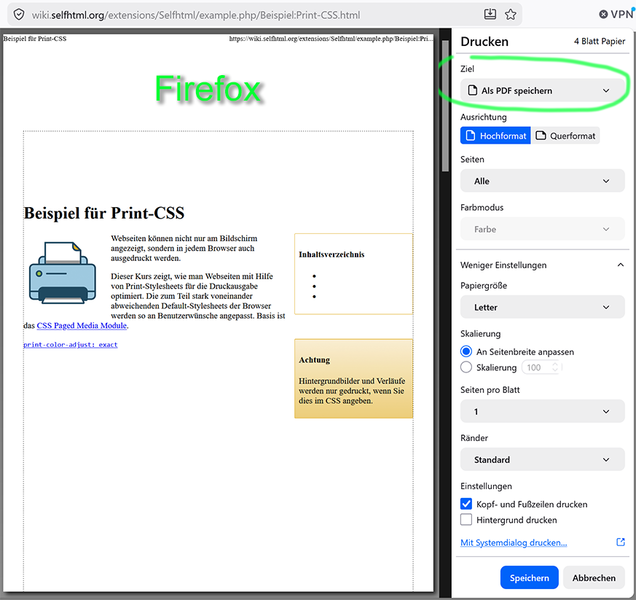Open the Ziel dropdown showing Als PDF speichern

coord(542,90)
